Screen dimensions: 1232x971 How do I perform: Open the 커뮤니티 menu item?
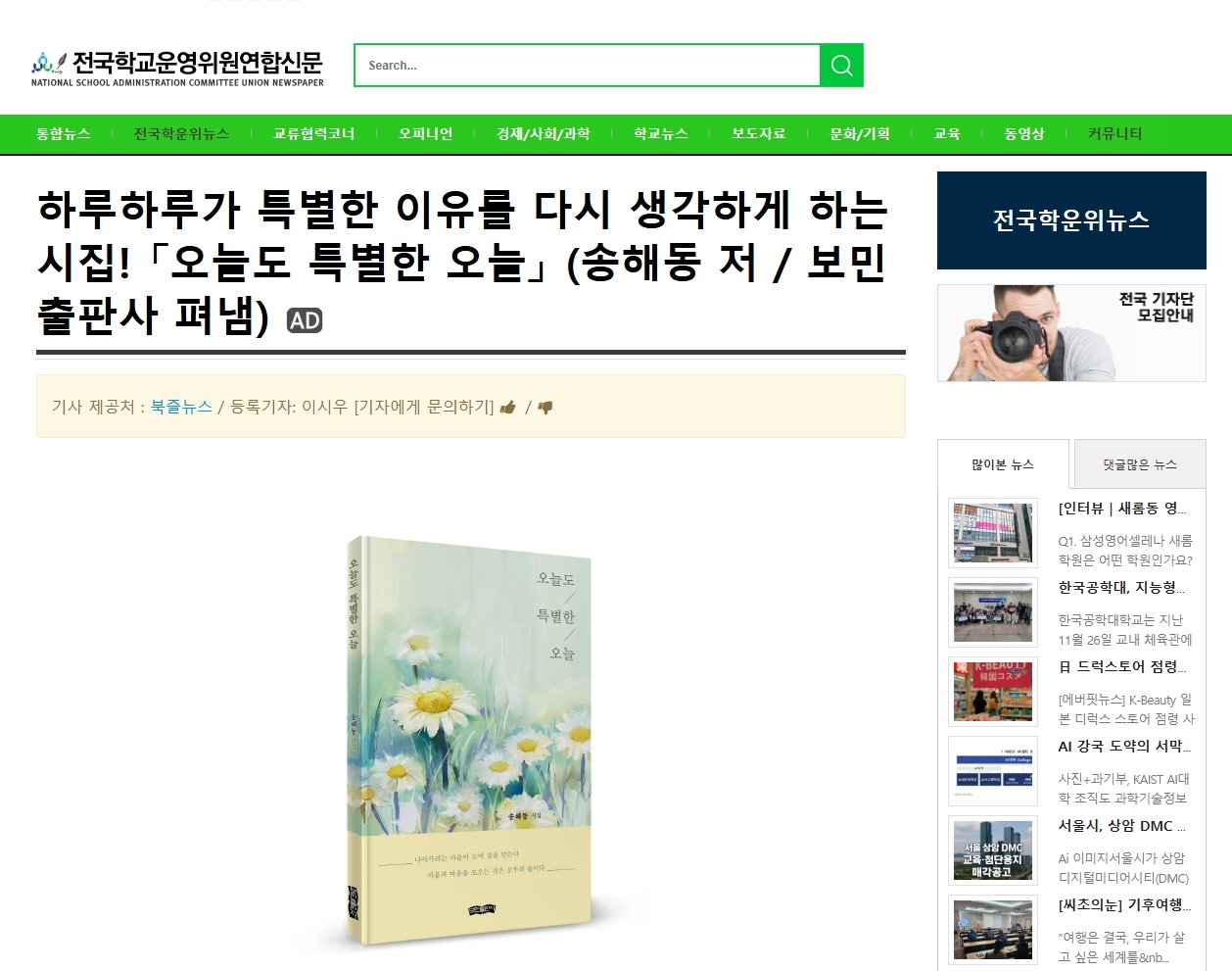tap(1114, 133)
